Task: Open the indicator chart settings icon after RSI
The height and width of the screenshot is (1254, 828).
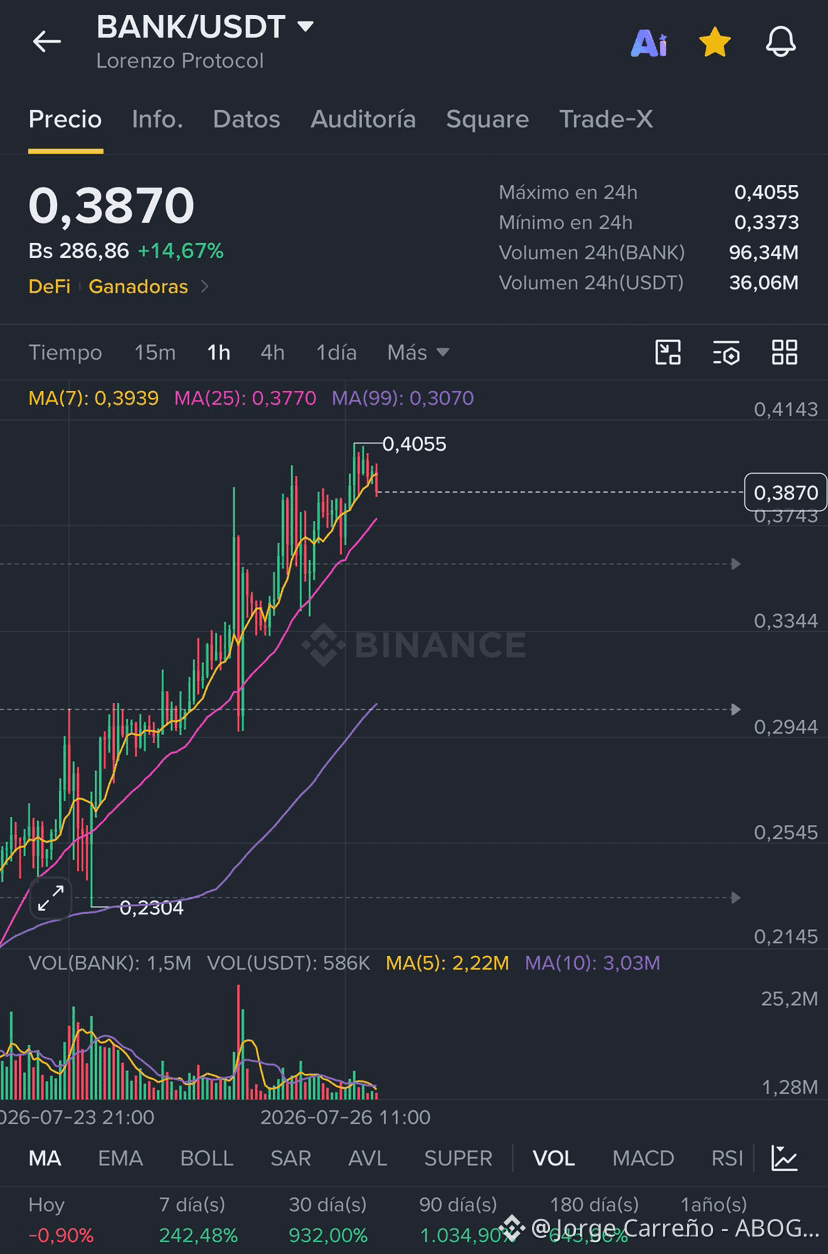Action: 785,1158
